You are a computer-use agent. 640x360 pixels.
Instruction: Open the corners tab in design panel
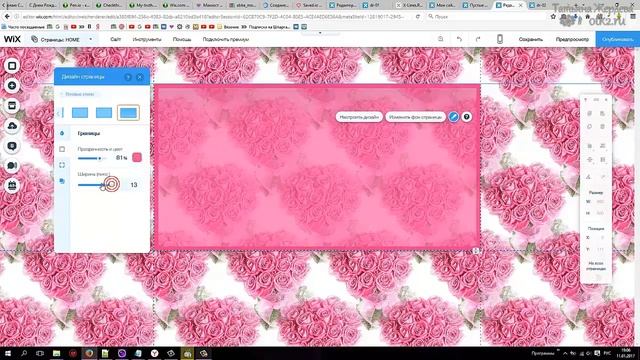click(x=62, y=165)
